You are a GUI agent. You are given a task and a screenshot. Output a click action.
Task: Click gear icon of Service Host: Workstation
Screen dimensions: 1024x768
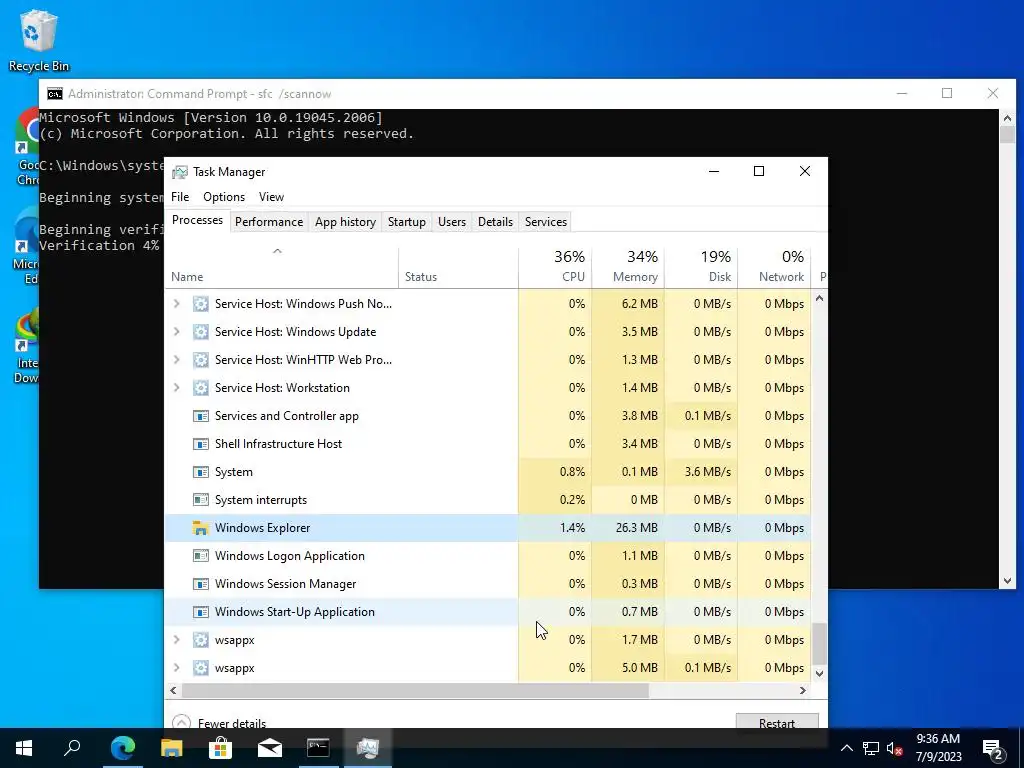point(200,388)
